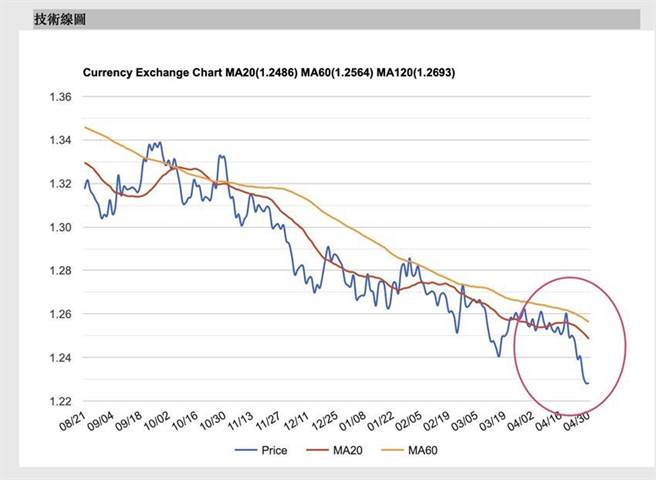This screenshot has width=656, height=480.
Task: Click the blue Price legend line marker
Action: click(245, 451)
